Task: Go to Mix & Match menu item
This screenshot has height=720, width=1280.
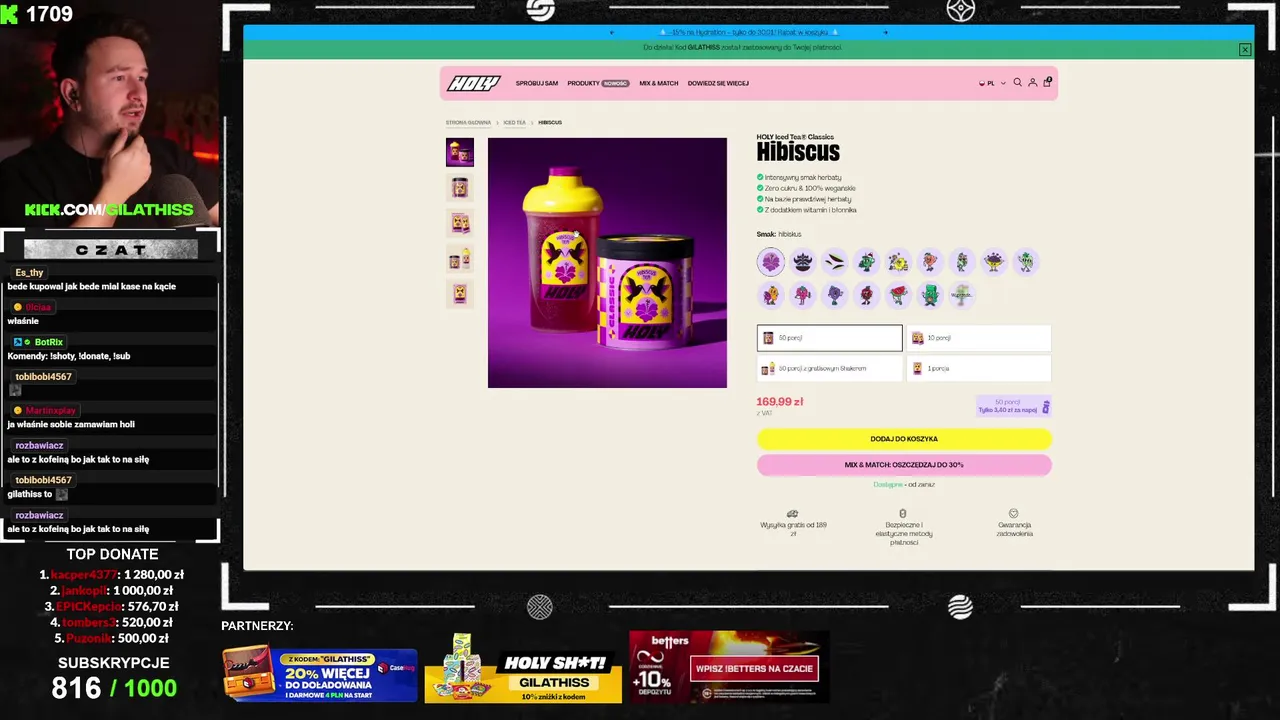Action: tap(659, 83)
